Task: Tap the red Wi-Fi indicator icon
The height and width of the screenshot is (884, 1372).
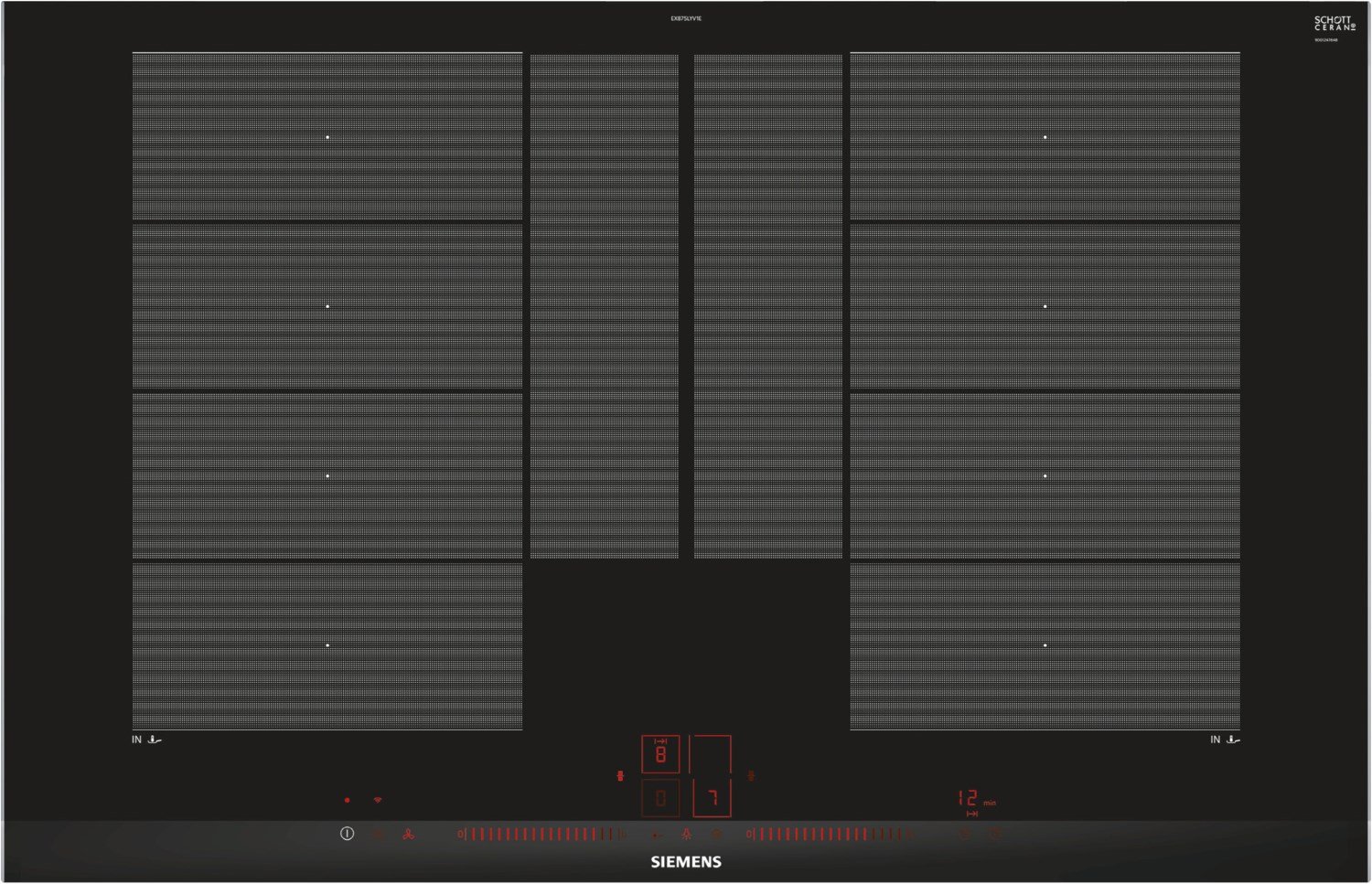Action: (378, 800)
